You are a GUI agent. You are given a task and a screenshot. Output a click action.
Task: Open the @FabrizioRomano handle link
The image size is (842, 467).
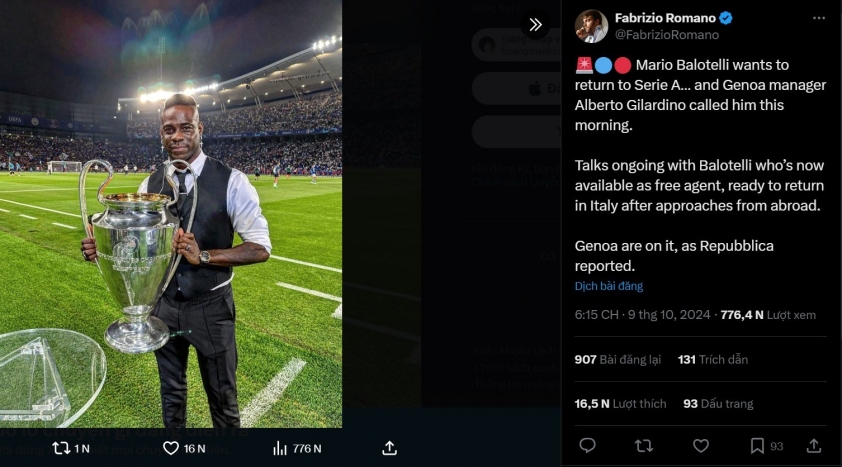coord(666,35)
